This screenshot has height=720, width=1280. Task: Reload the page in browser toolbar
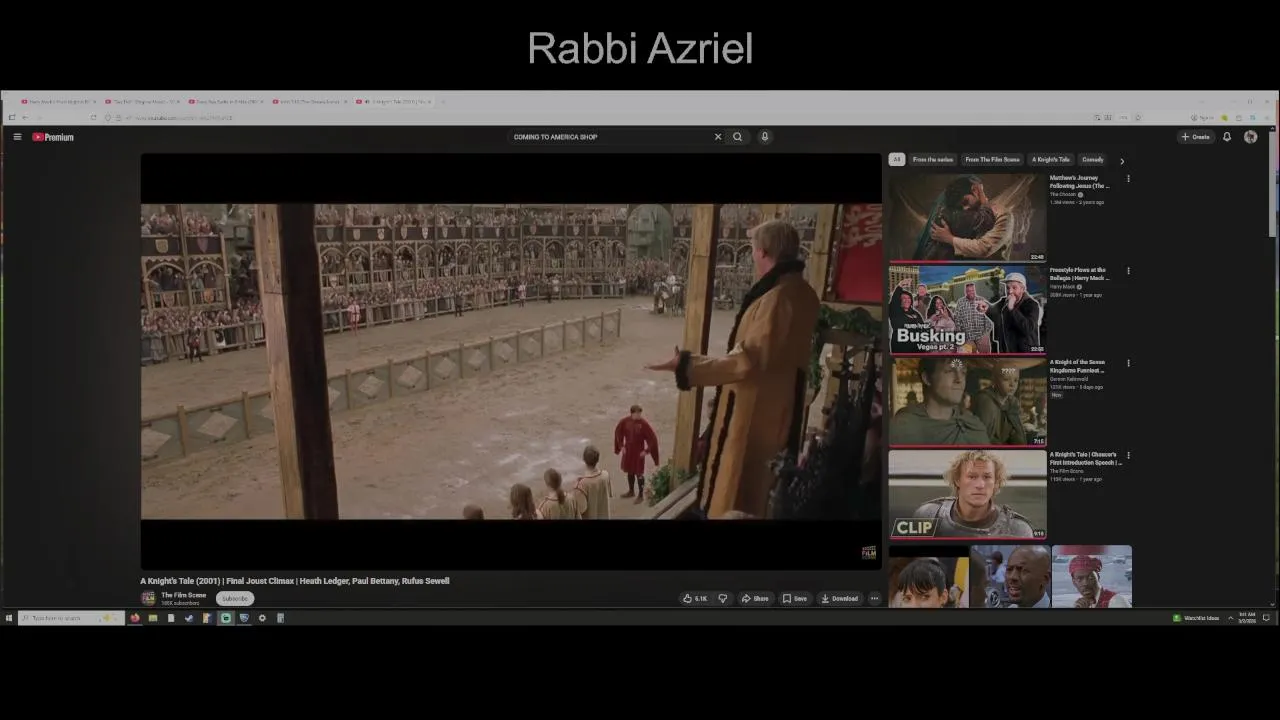(93, 118)
